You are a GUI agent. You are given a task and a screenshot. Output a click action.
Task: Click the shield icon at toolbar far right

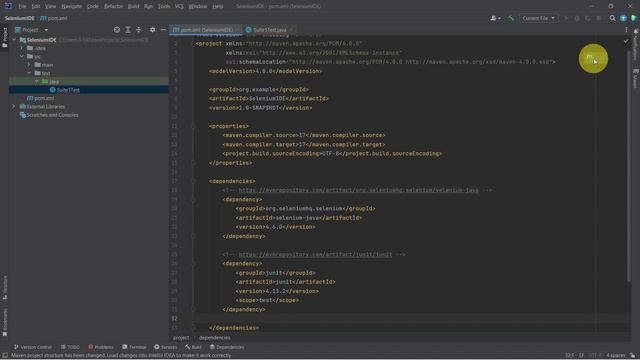pos(634,18)
